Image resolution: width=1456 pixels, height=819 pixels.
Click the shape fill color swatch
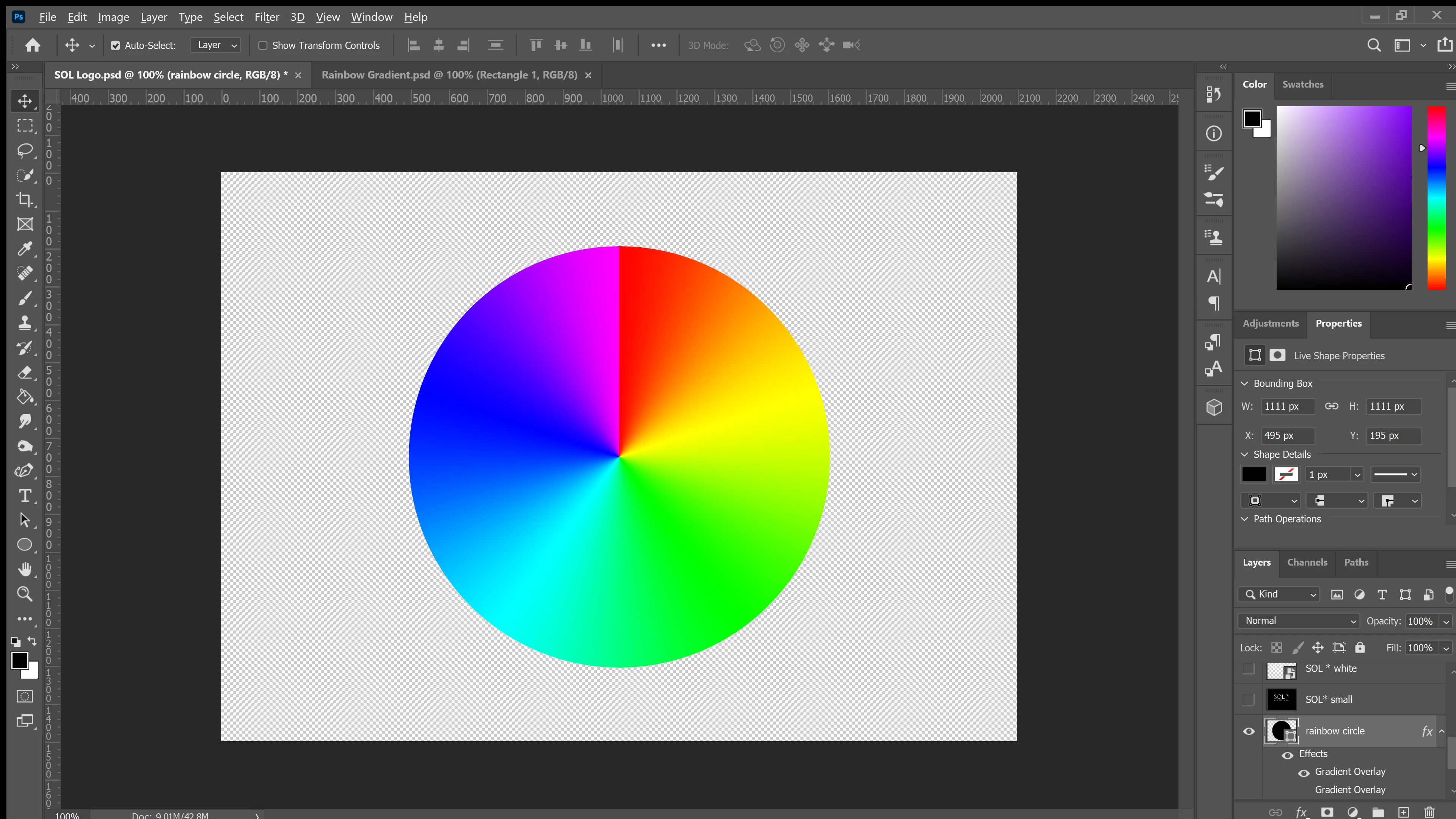(1254, 475)
